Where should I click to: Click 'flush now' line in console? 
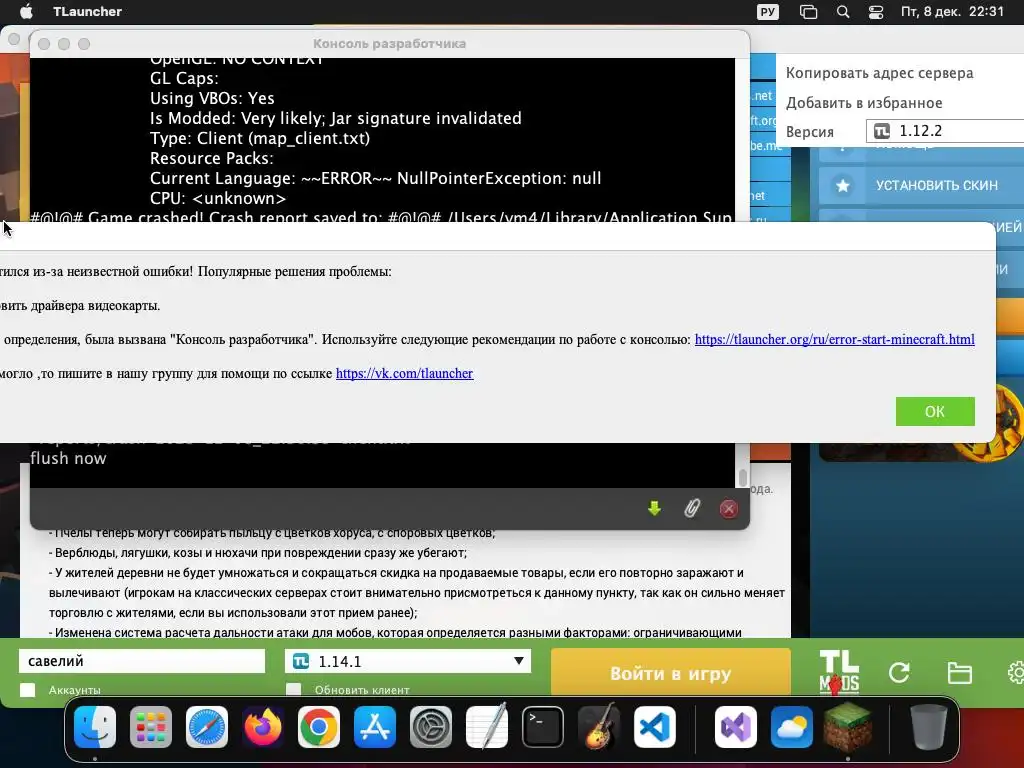pos(68,458)
